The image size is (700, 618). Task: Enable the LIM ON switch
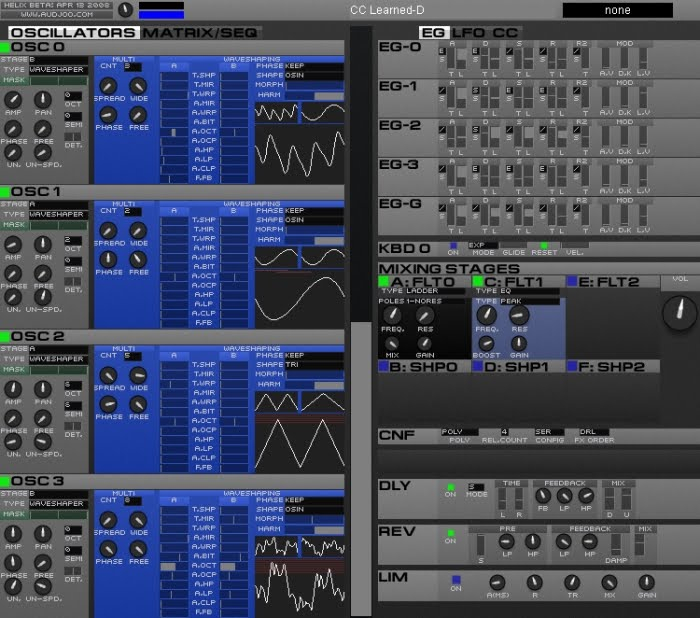(455, 579)
